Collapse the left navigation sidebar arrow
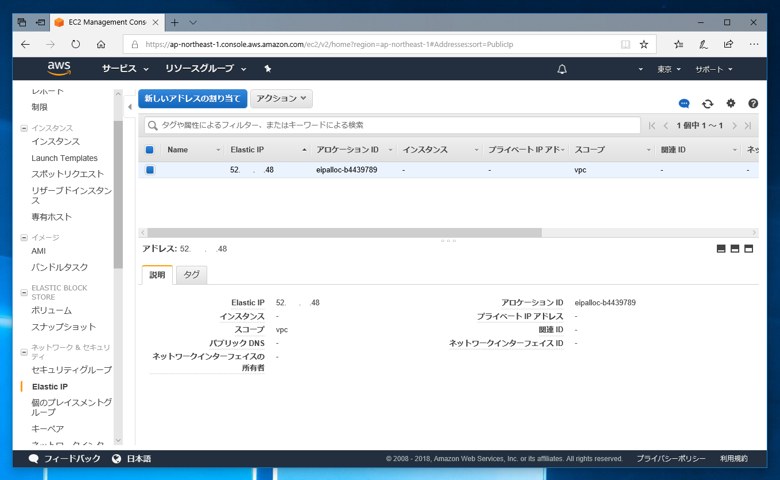The width and height of the screenshot is (780, 480). 130,106
